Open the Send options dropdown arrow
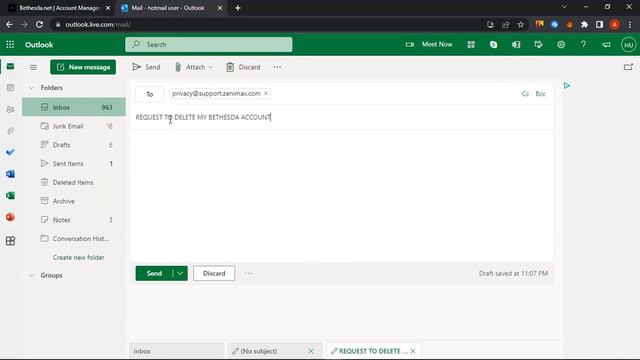 point(180,273)
